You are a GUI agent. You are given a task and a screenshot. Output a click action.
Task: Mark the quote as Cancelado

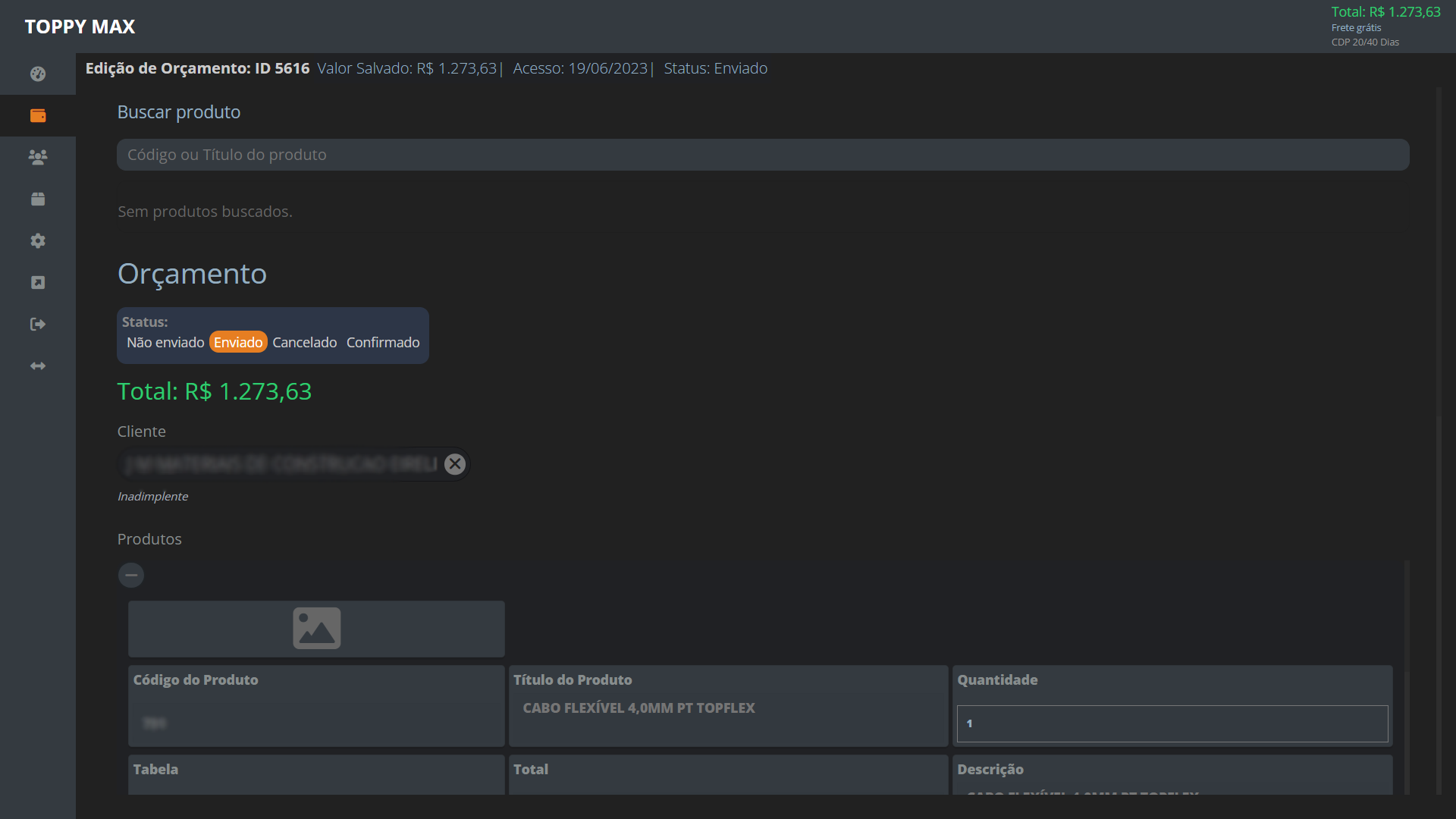tap(305, 342)
